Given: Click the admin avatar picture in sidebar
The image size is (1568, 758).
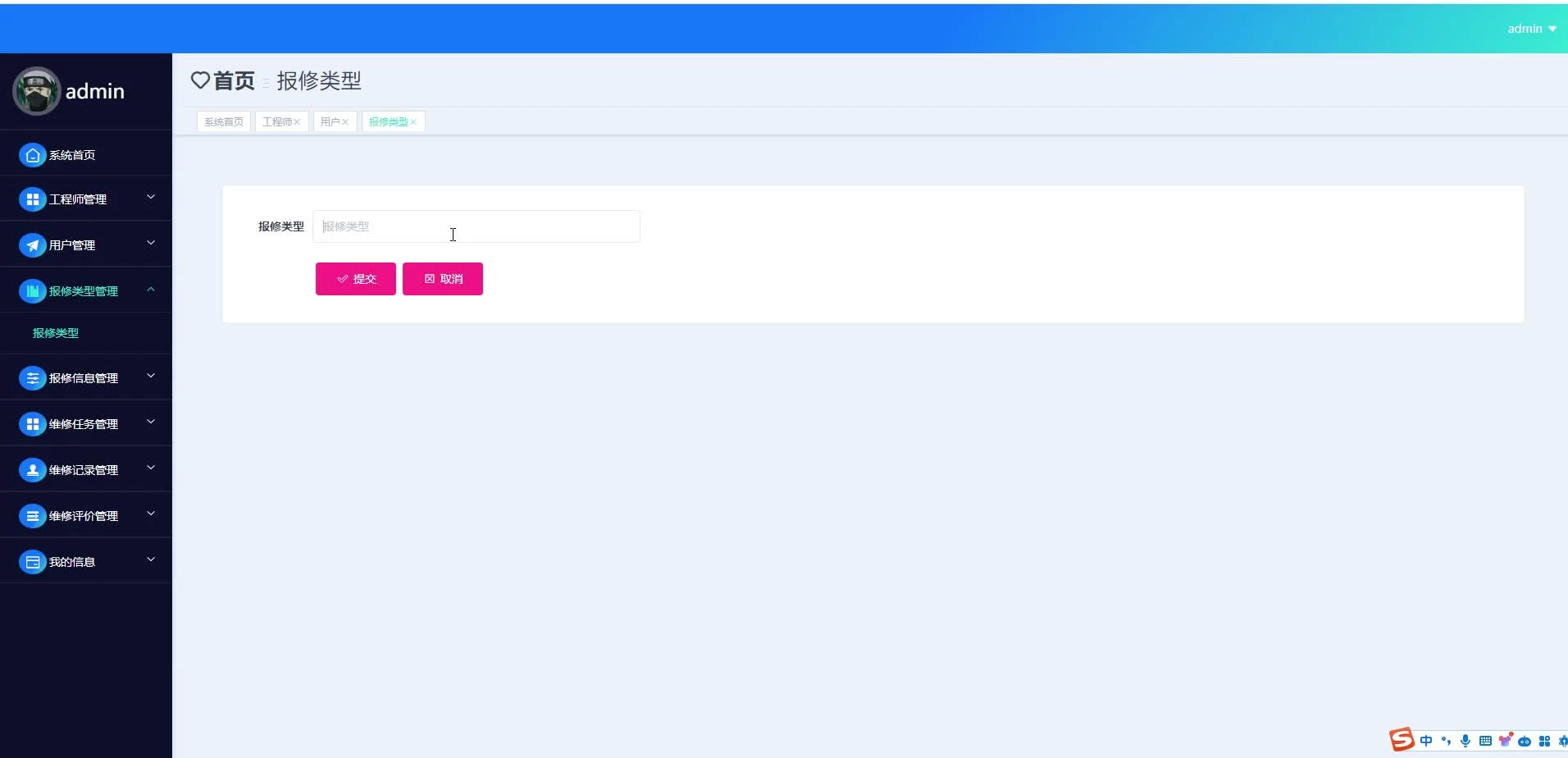Looking at the screenshot, I should 36,91.
